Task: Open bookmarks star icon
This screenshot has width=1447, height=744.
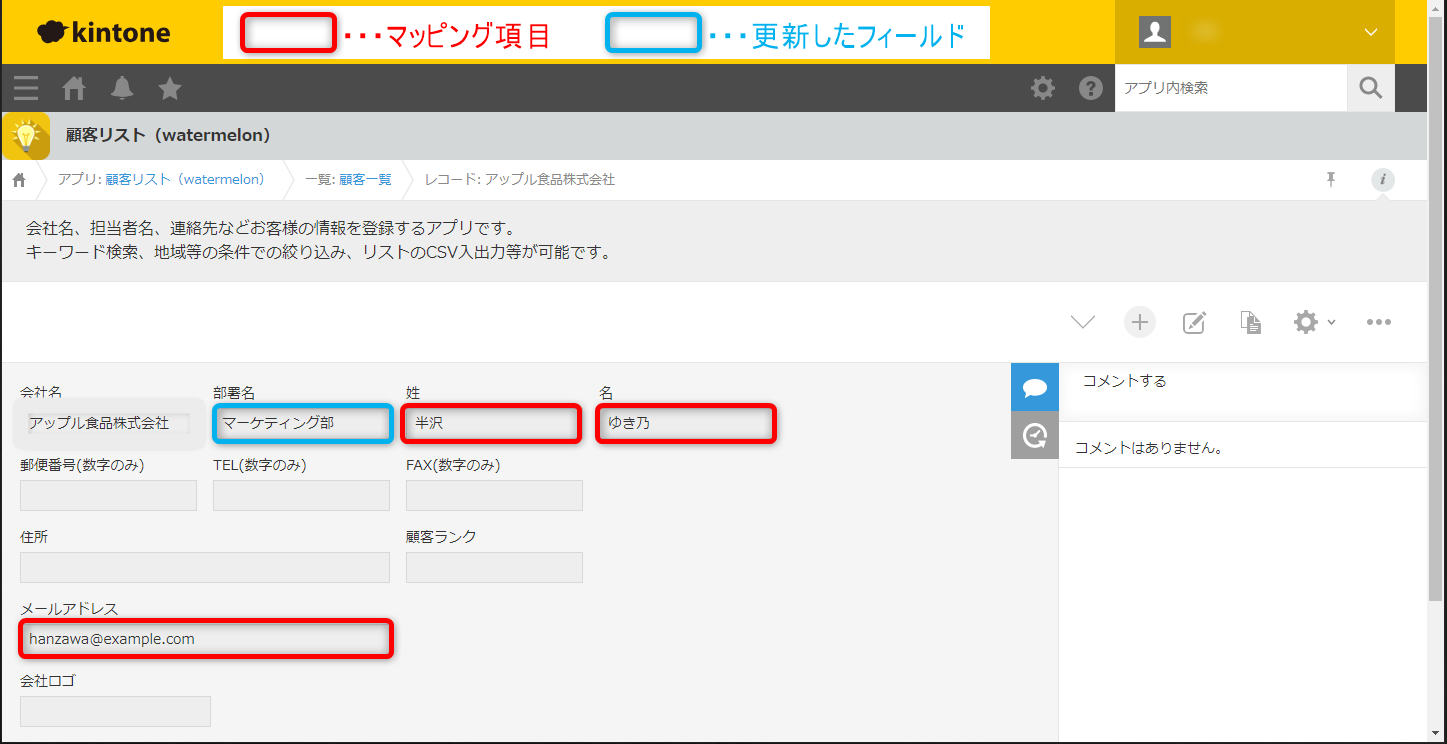Action: pyautogui.click(x=170, y=89)
